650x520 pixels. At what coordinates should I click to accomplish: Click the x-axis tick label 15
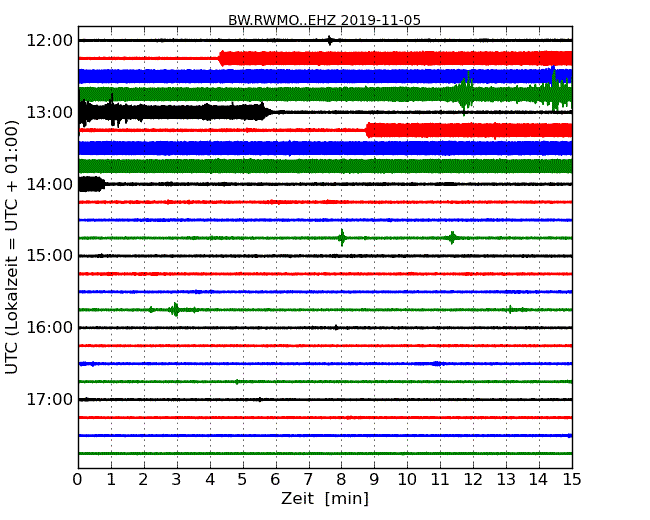tap(572, 480)
